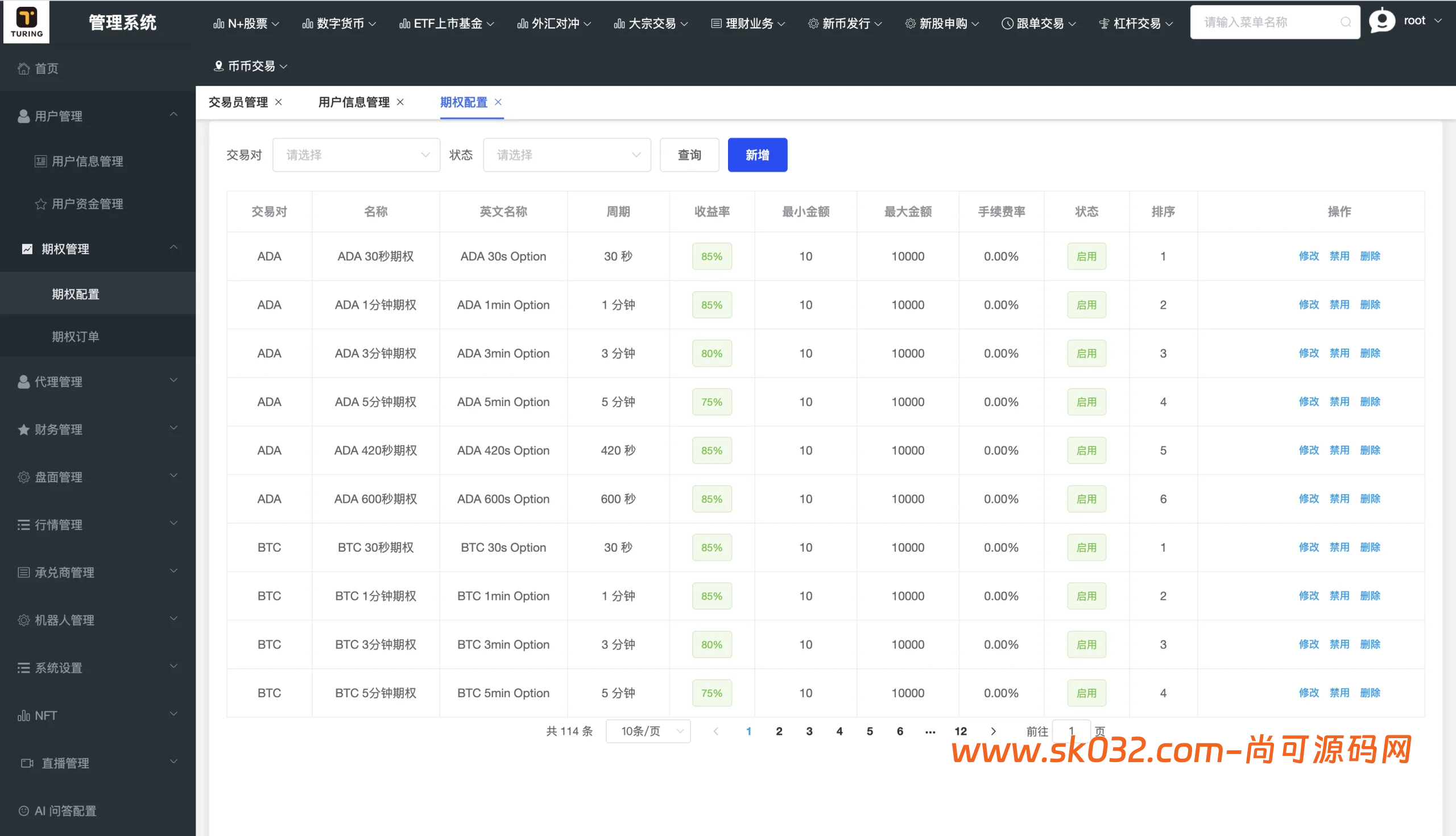The width and height of the screenshot is (1456, 836).
Task: Navigate to page 2 in pagination
Action: [779, 731]
